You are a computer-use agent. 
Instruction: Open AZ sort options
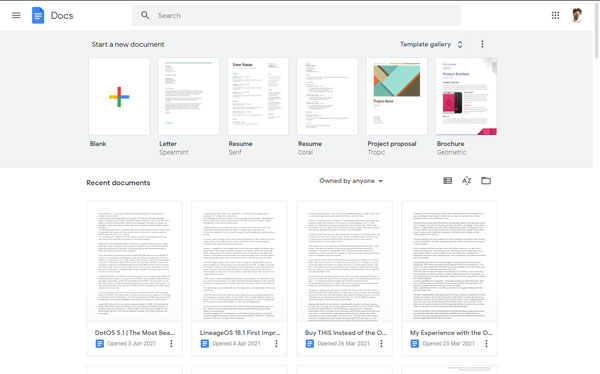pyautogui.click(x=466, y=181)
